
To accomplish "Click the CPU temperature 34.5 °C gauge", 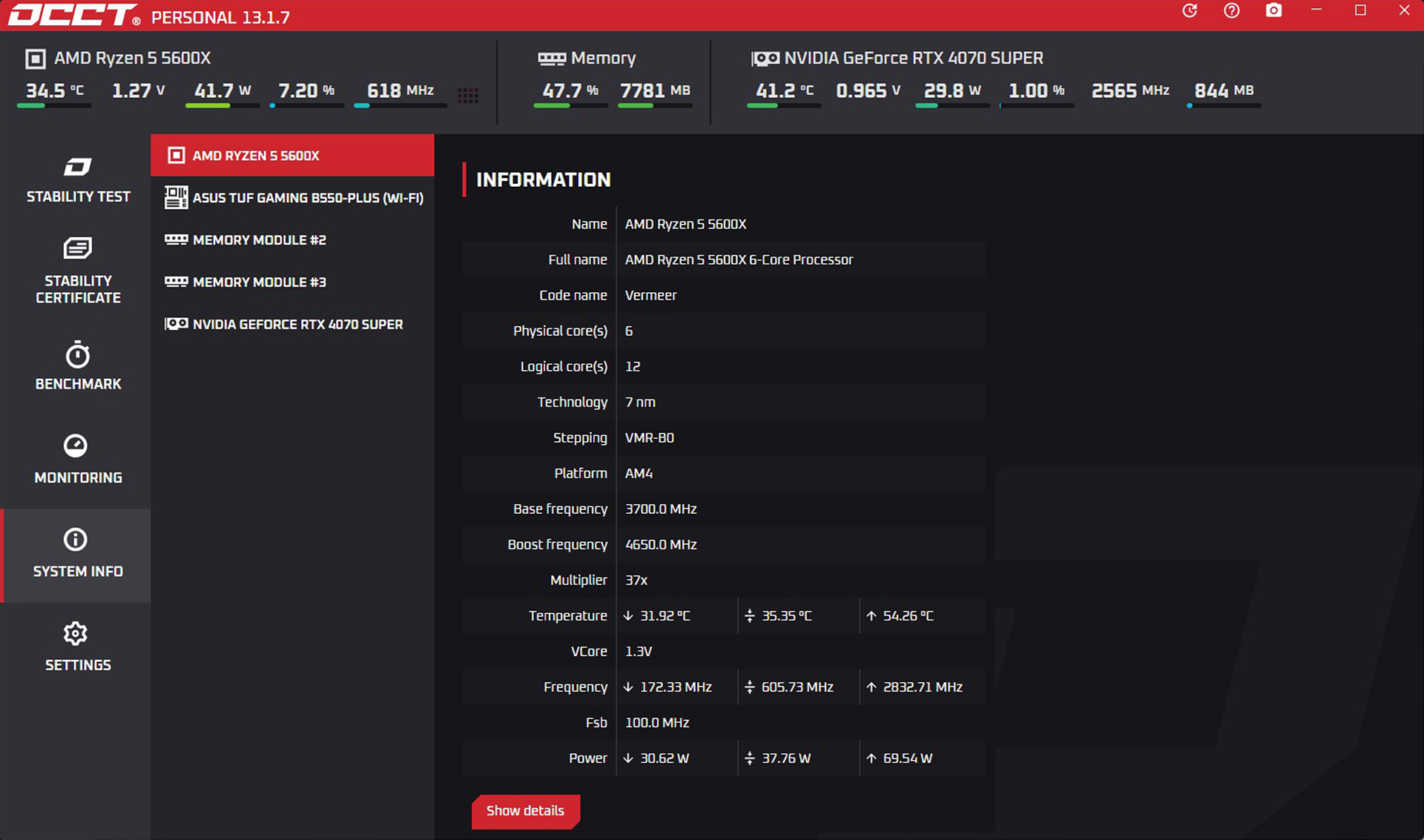I will click(x=54, y=92).
